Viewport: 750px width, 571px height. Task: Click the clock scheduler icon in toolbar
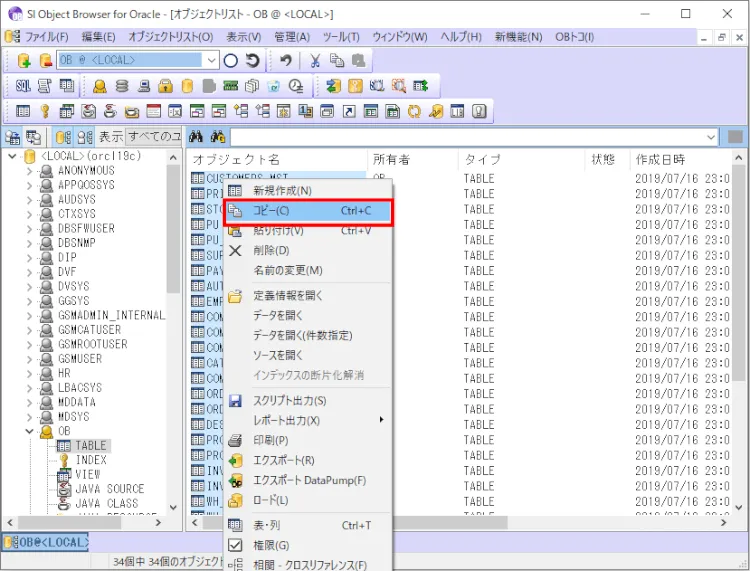(296, 86)
